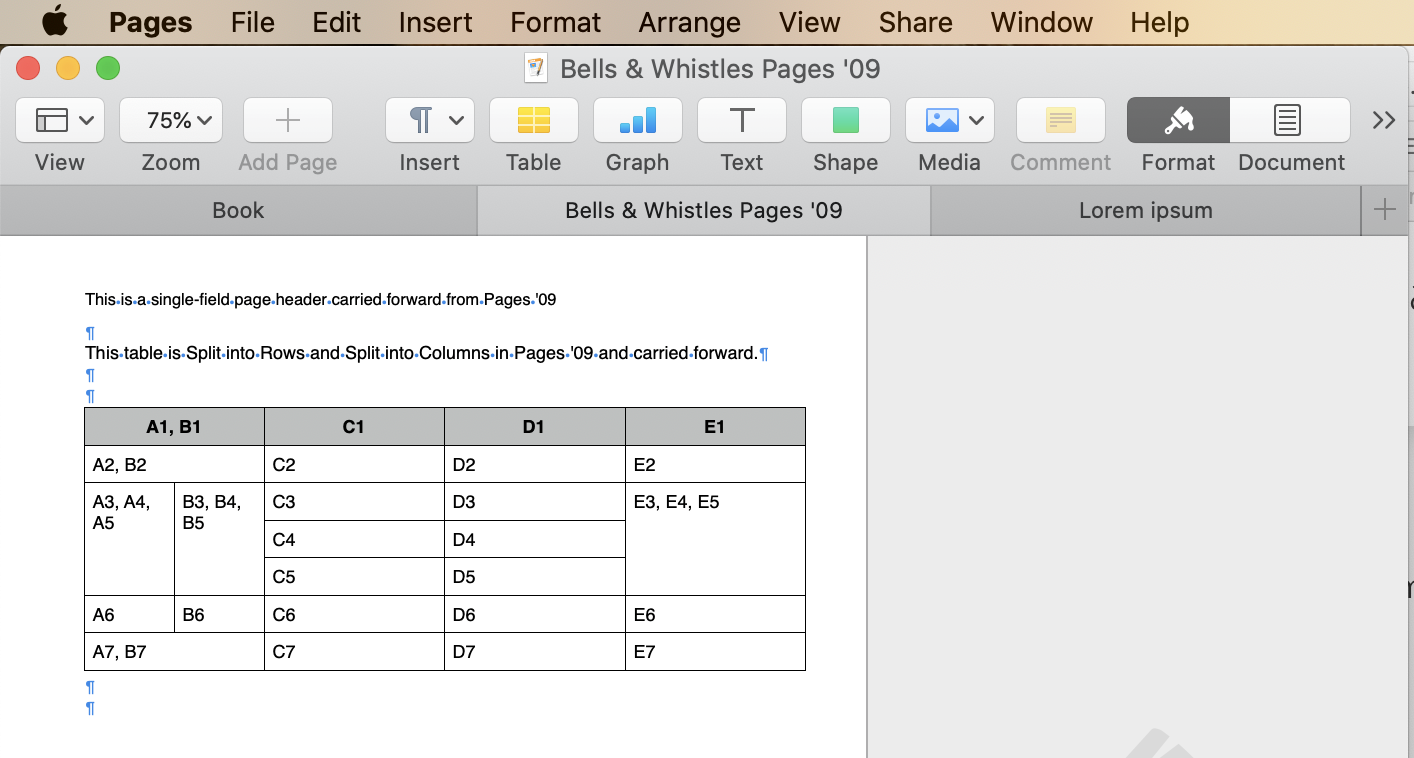Click the paragraph describing the split table

[421, 353]
